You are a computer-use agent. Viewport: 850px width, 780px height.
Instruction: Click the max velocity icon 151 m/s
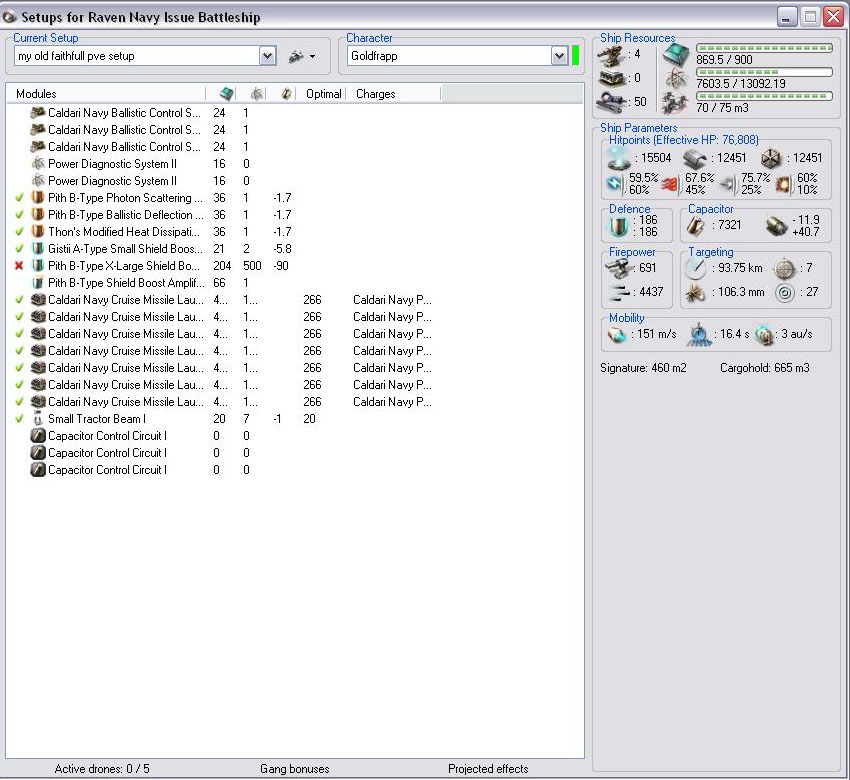point(617,334)
